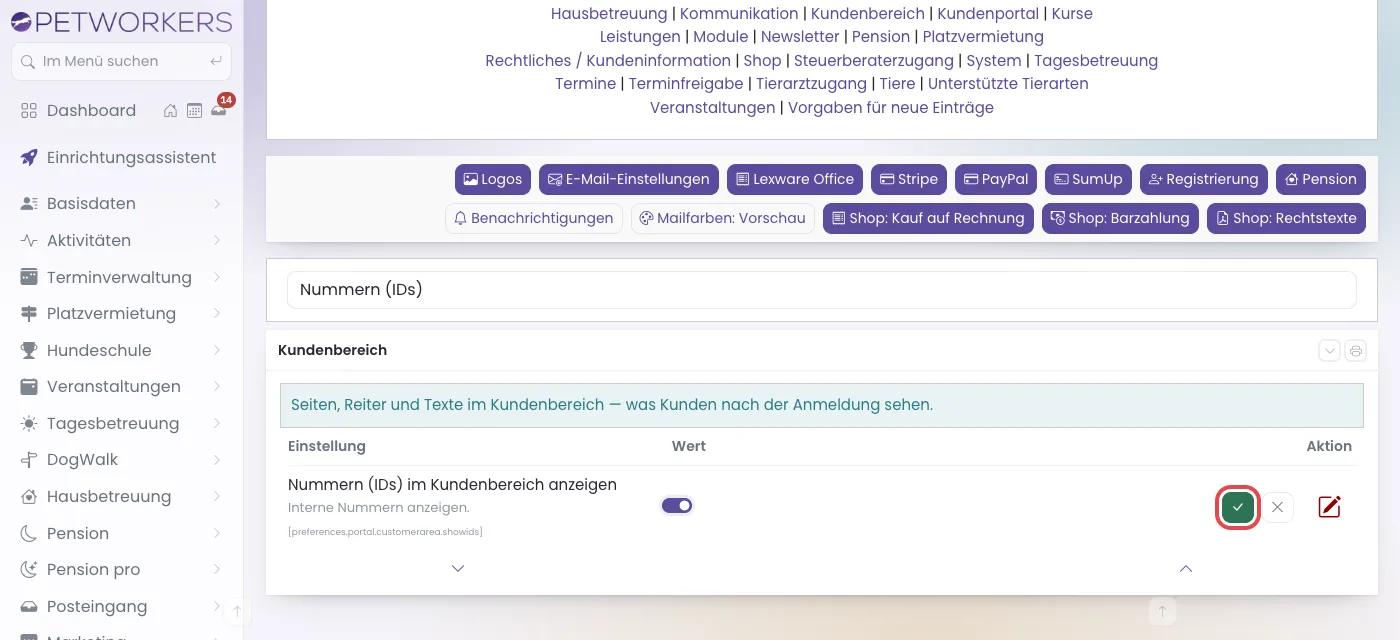Open inbox icon with 14 badge
This screenshot has height=640, width=1400.
point(219,110)
